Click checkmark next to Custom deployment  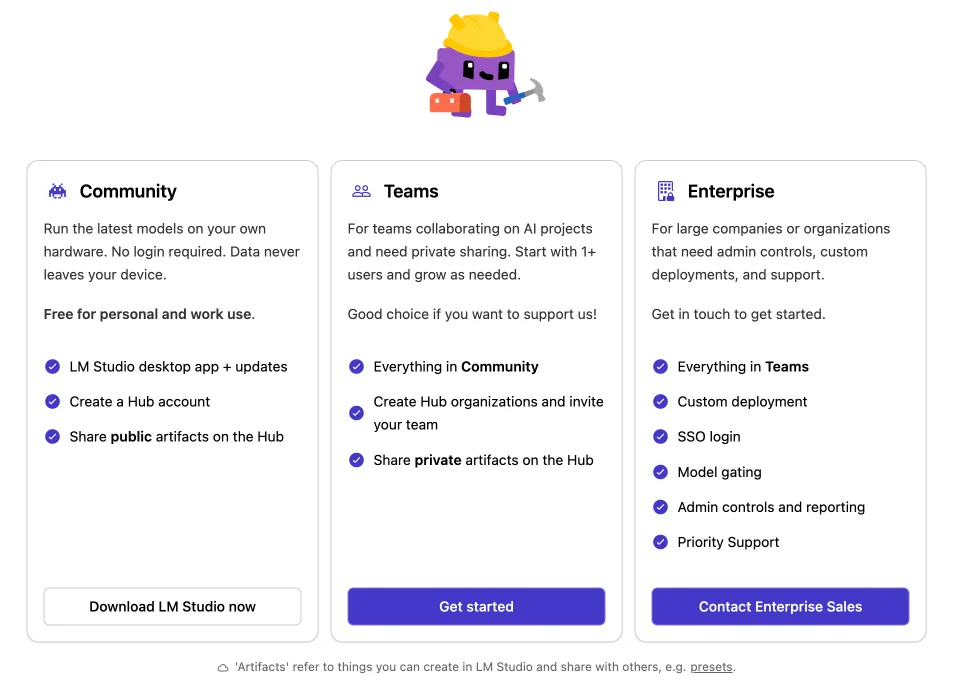660,402
